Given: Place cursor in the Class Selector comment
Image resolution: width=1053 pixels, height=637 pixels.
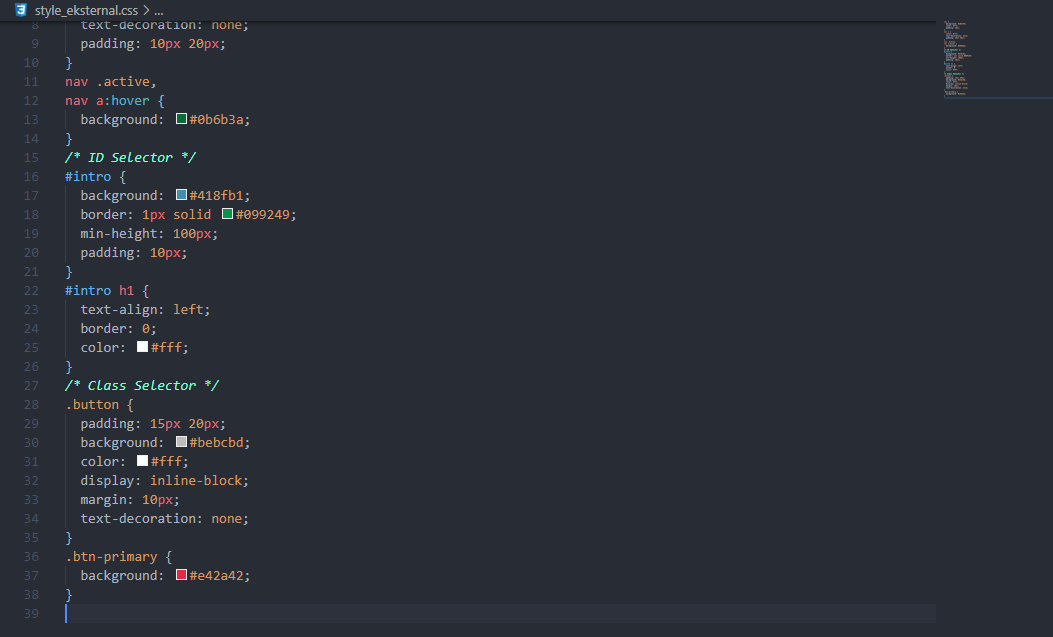Looking at the screenshot, I should click(x=140, y=385).
